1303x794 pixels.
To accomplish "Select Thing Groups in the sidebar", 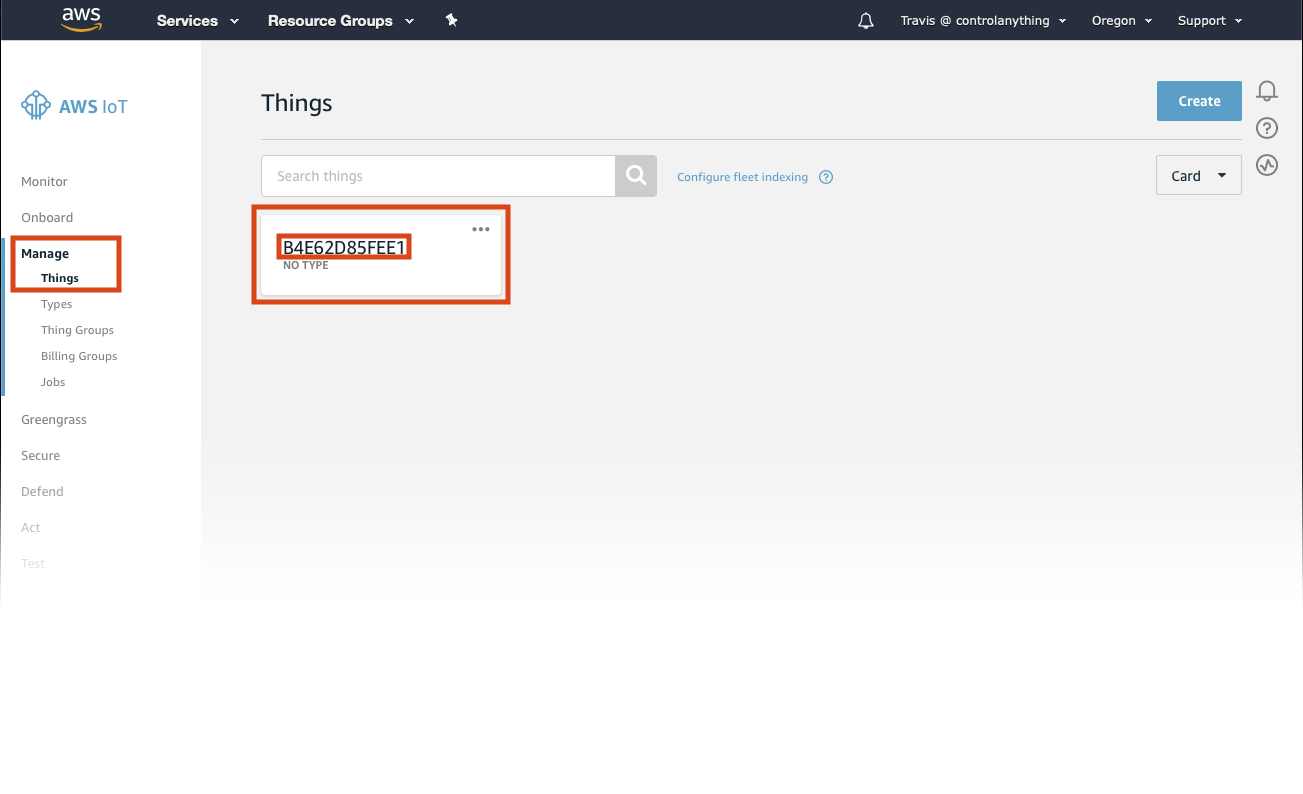I will point(77,329).
